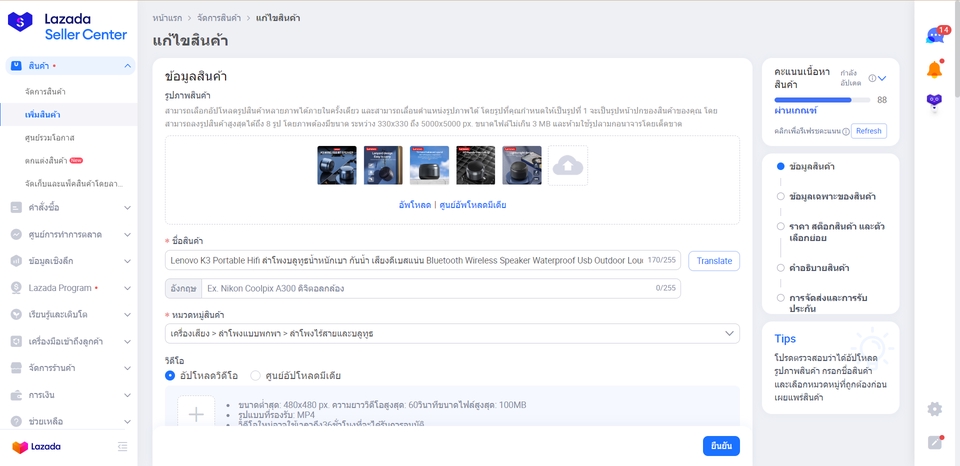Jump to ข้อมูลเฉพาะของสินค้า step
Image resolution: width=960 pixels, height=466 pixels.
tap(832, 197)
